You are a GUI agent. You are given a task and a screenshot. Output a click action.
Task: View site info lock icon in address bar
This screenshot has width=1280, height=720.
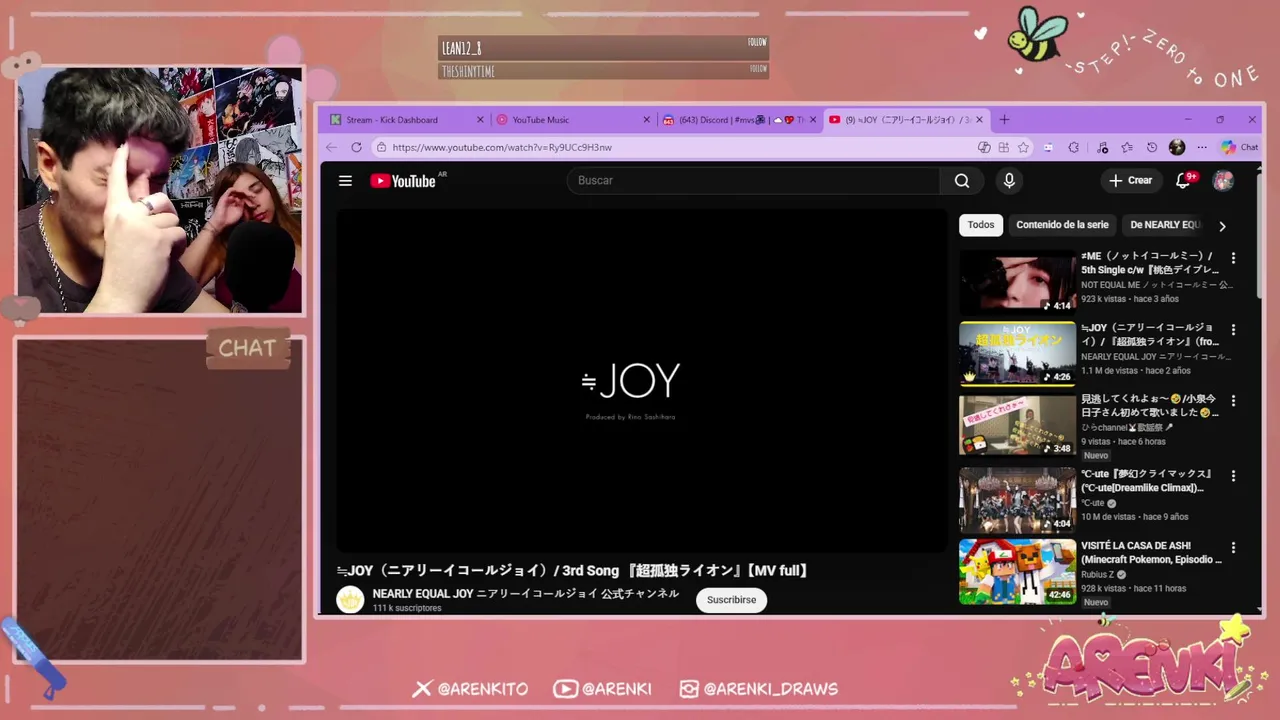pyautogui.click(x=381, y=147)
